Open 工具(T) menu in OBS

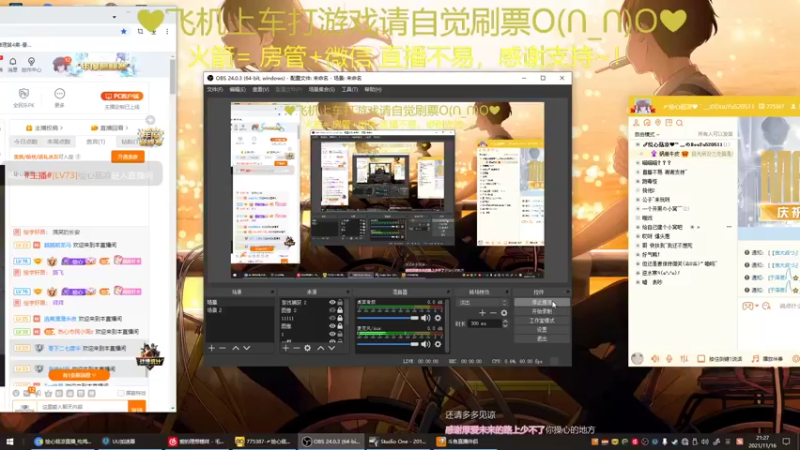[349, 90]
